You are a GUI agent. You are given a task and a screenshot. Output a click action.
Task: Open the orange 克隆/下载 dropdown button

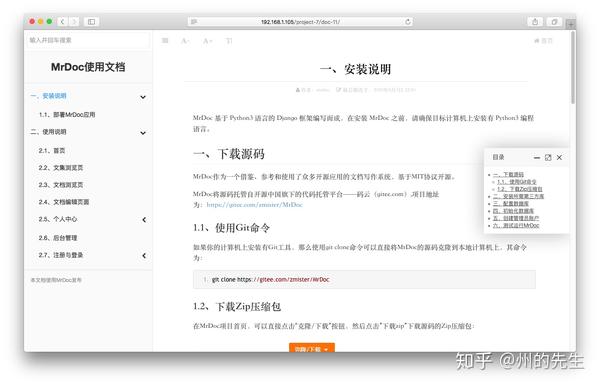(312, 348)
